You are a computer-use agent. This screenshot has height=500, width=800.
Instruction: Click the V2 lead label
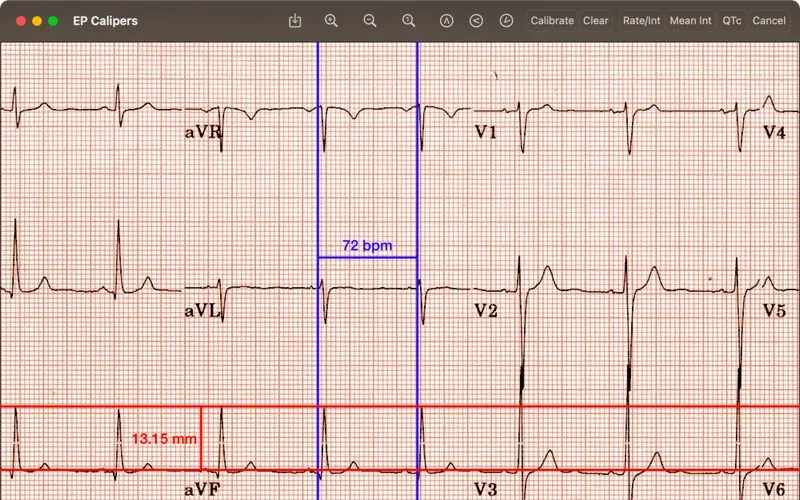click(486, 311)
